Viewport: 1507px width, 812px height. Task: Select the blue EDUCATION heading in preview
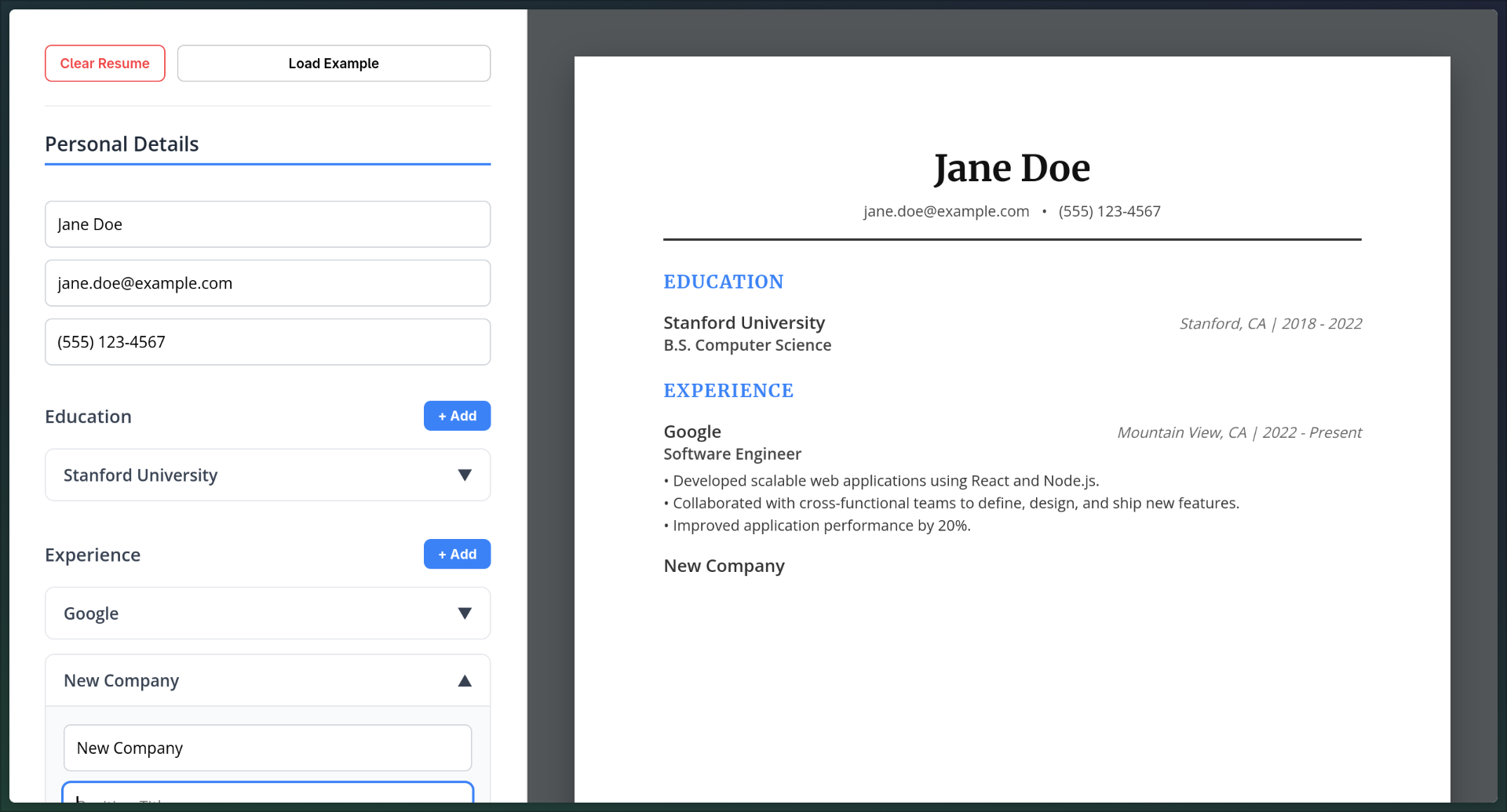723,282
